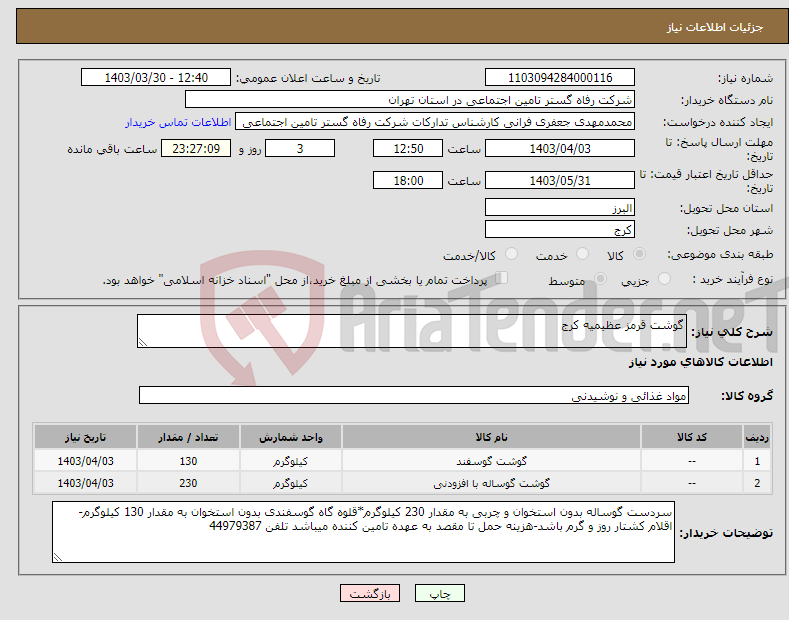789x620 pixels.
Task: Click the date cell 1403/04/03 in row 2
Action: click(x=86, y=483)
